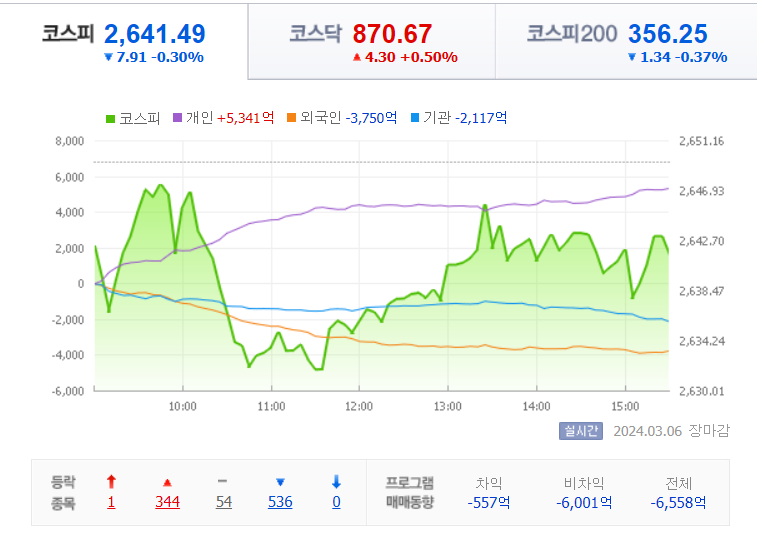Screen dimensions: 757x554
Task: Click the 차익 value -557억
Action: point(489,503)
